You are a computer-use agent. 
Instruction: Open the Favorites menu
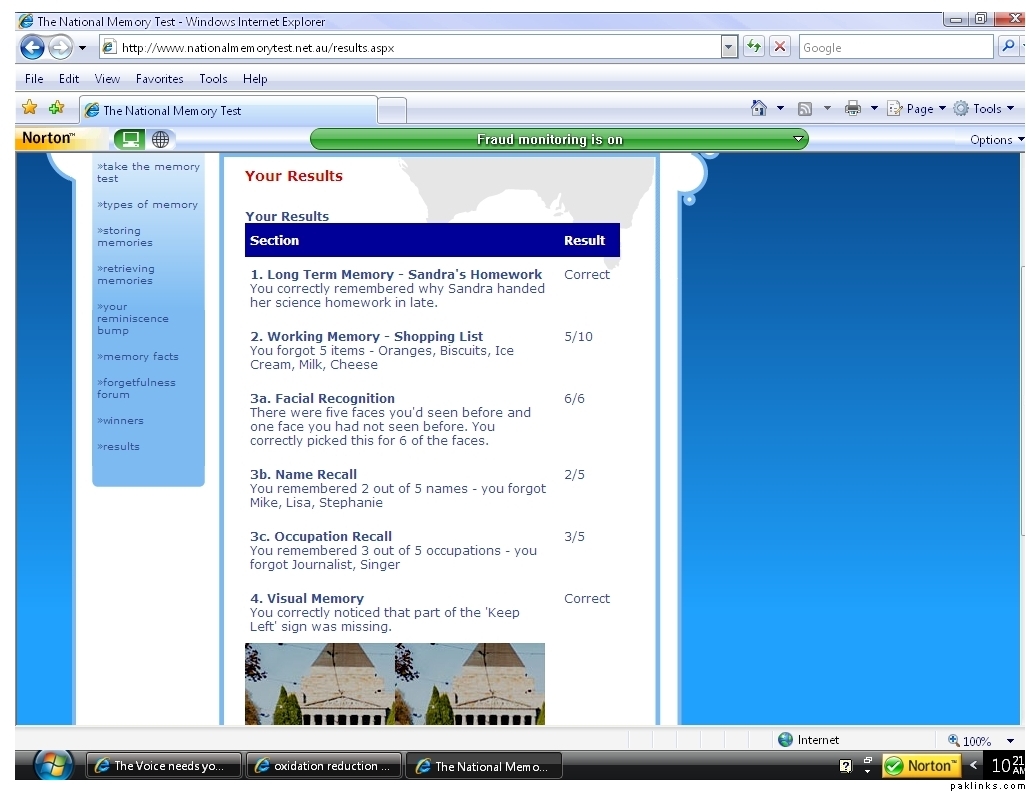coord(159,79)
